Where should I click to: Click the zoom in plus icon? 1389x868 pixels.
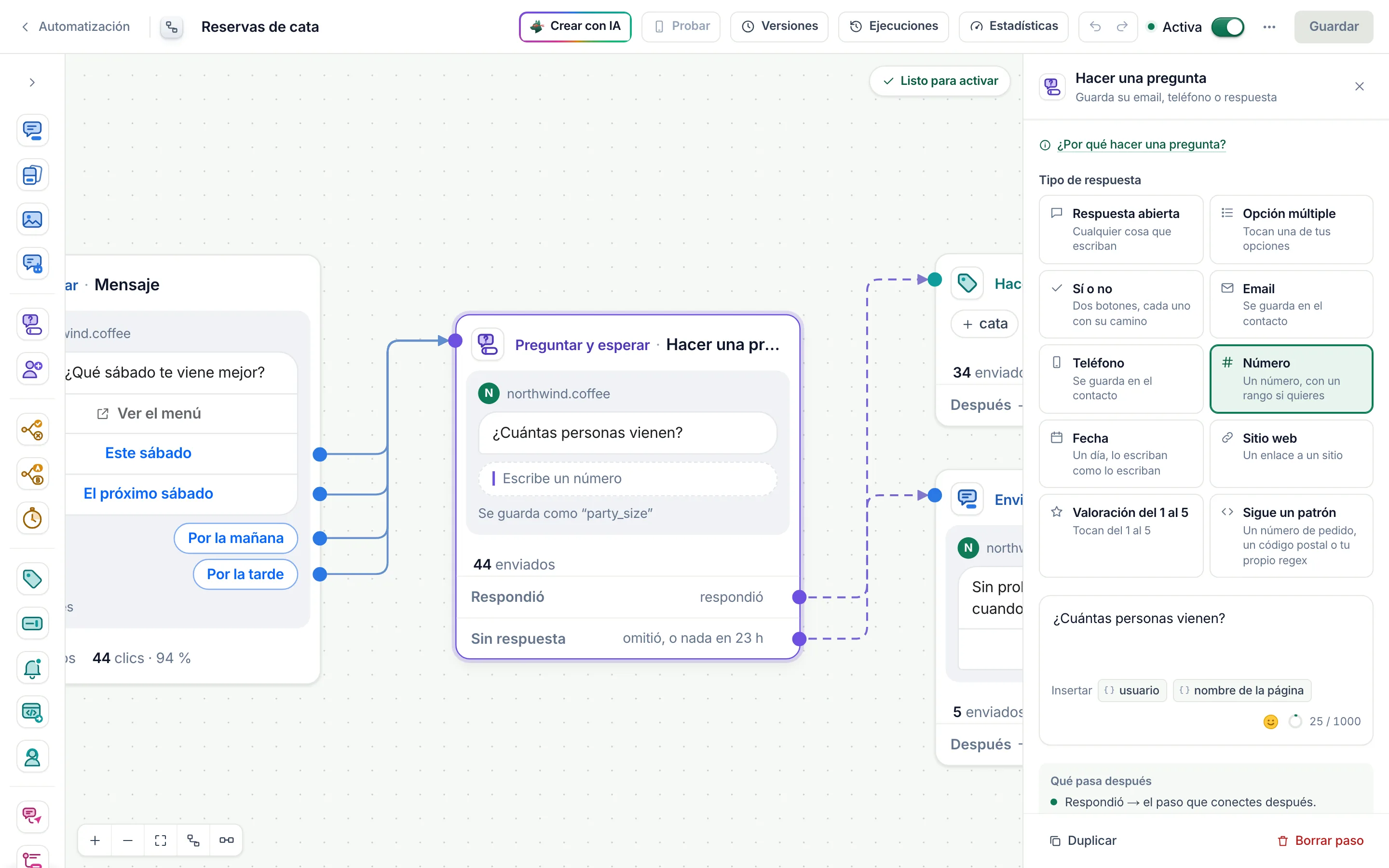95,840
